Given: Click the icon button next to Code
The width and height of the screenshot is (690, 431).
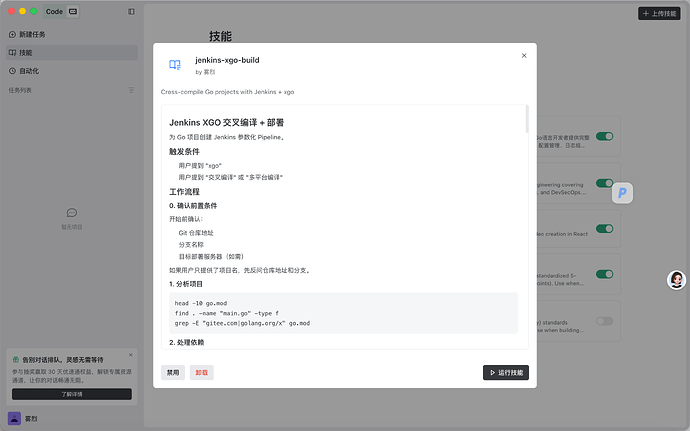Looking at the screenshot, I should [x=73, y=11].
